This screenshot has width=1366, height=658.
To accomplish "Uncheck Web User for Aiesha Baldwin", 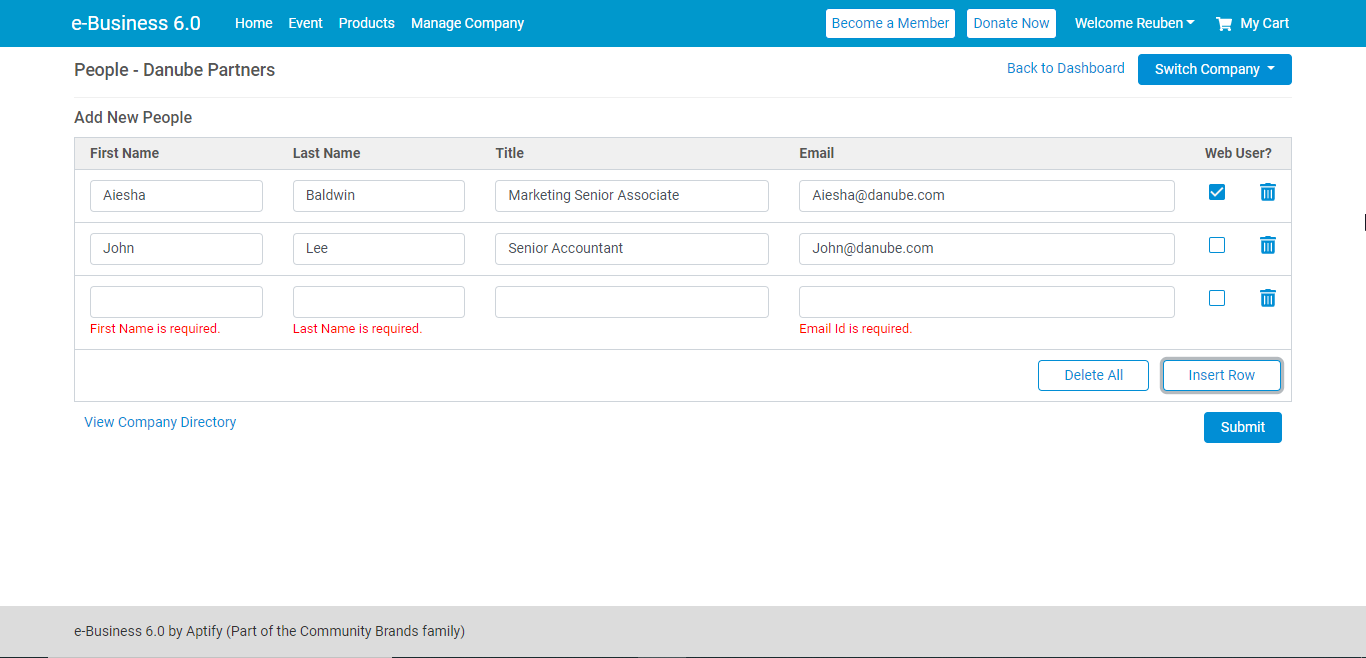I will coord(1216,192).
